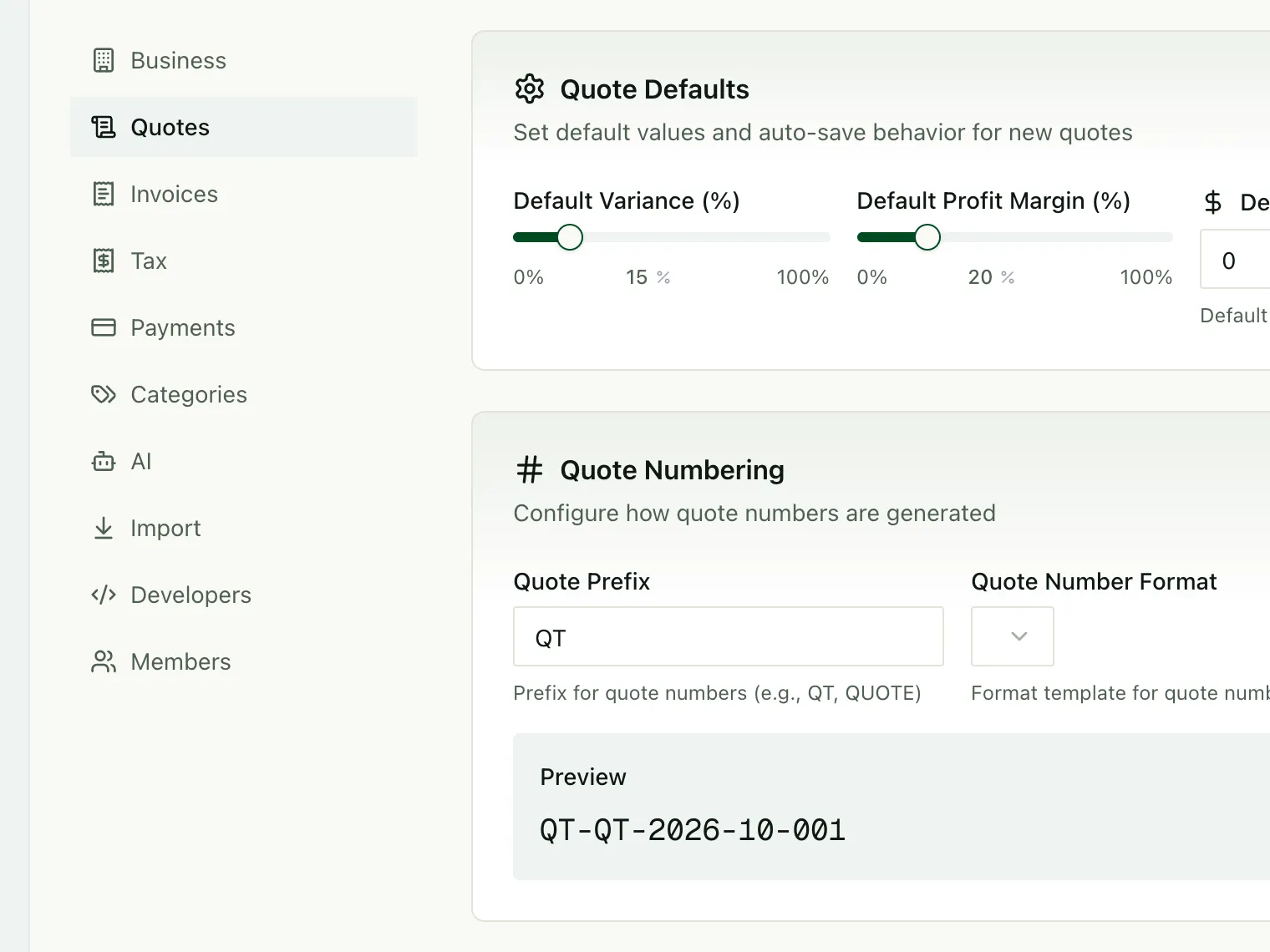Open the Business settings section
Screen dimensions: 1270x952
(x=244, y=60)
